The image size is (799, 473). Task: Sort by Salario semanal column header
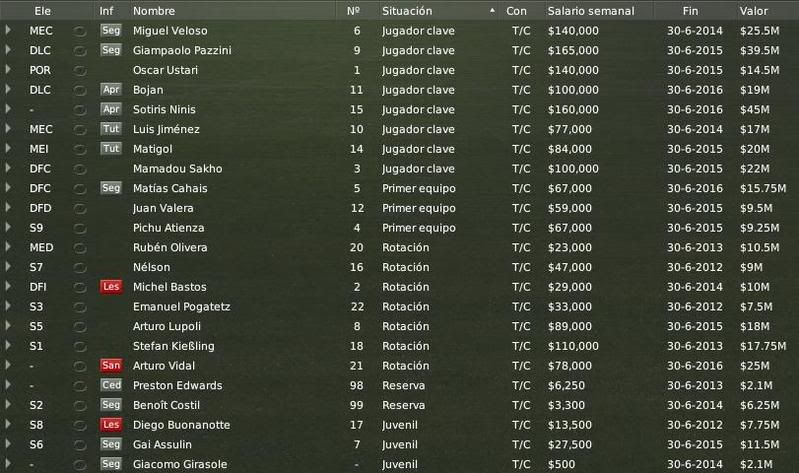coord(591,11)
